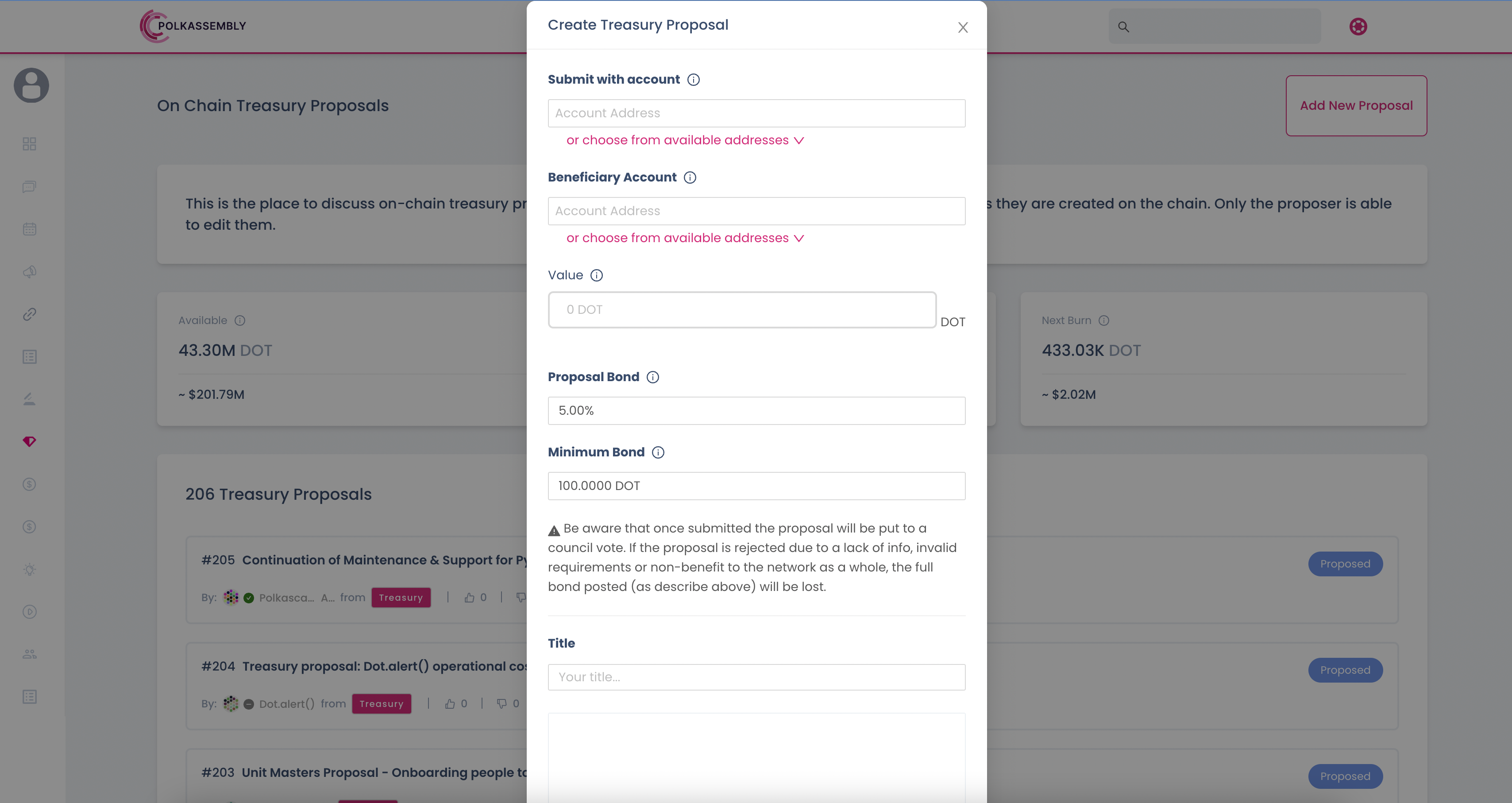The width and height of the screenshot is (1512, 803).
Task: Click the Minimum Bond info icon
Action: [x=658, y=452]
